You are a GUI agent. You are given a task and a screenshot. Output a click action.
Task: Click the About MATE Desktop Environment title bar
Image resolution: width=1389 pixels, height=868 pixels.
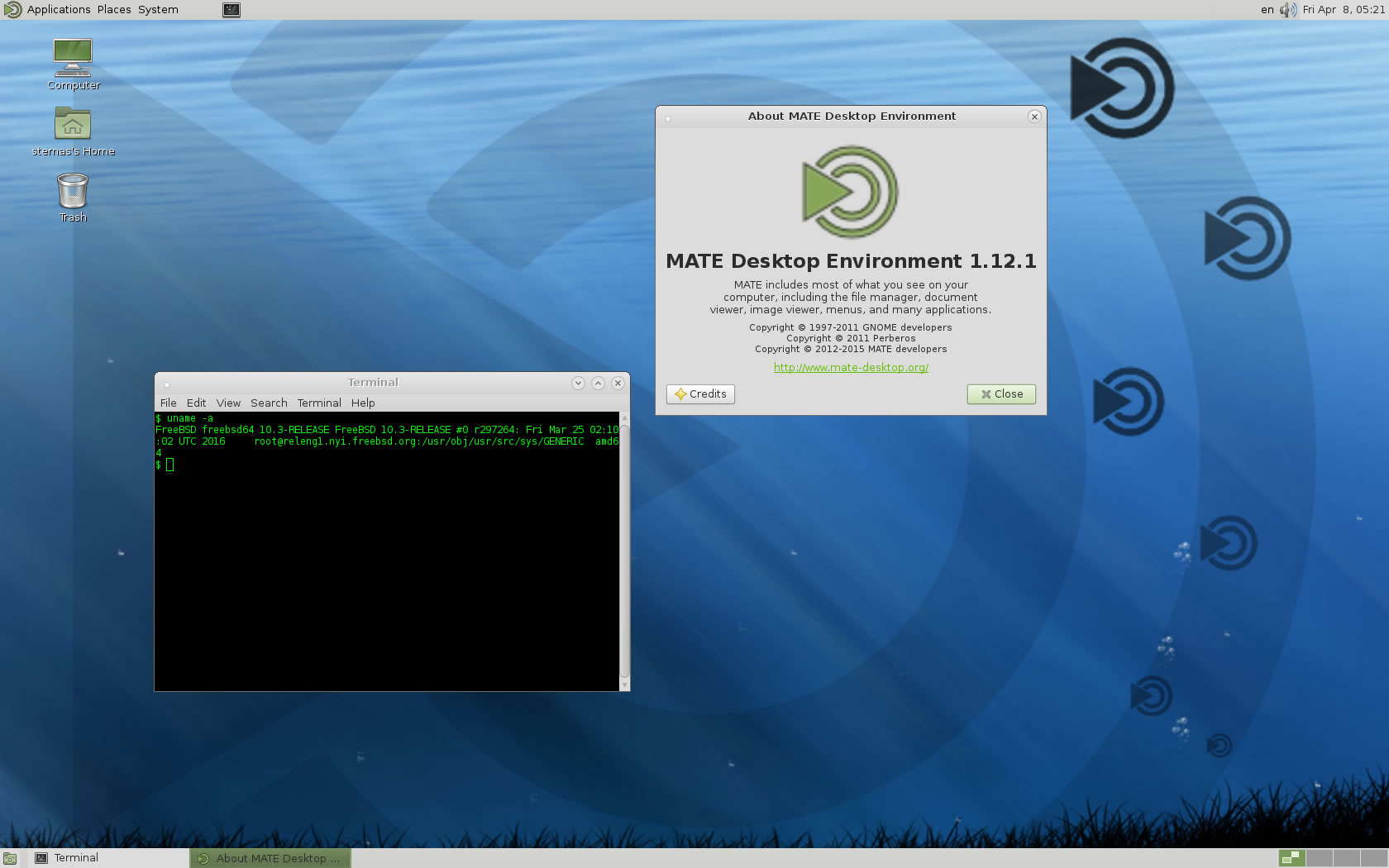(x=851, y=117)
